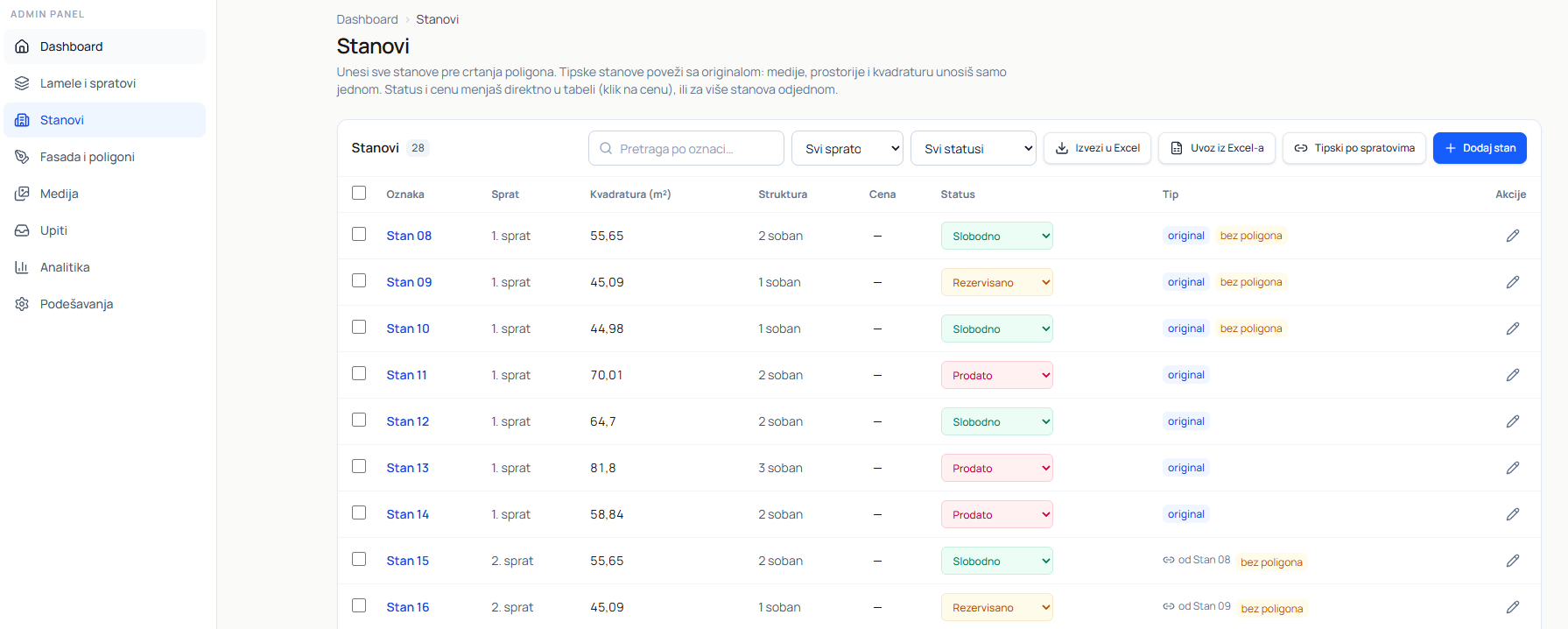Image resolution: width=1568 pixels, height=629 pixels.
Task: Click the Podešavanja gear icon
Action: (x=22, y=304)
